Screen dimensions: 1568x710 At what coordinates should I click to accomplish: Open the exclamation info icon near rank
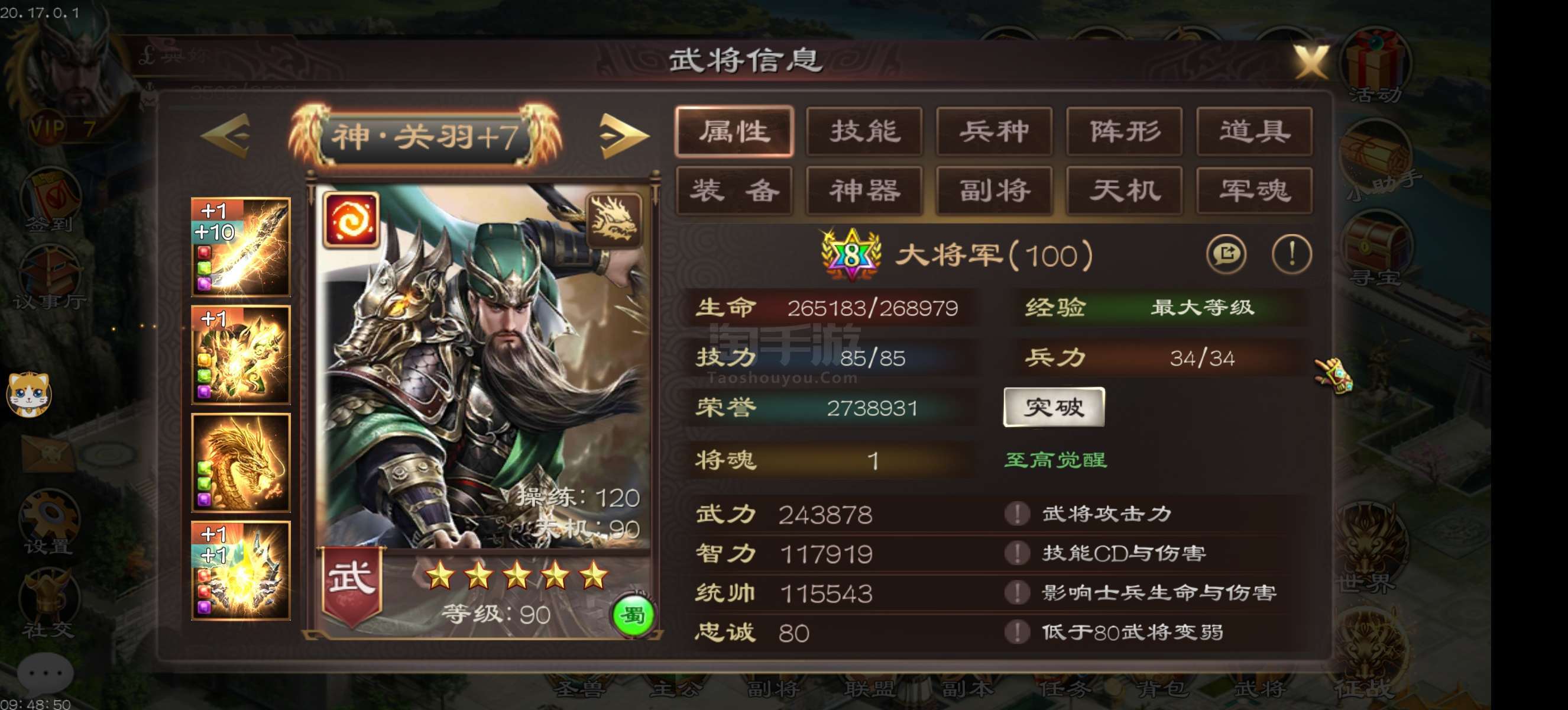1292,253
